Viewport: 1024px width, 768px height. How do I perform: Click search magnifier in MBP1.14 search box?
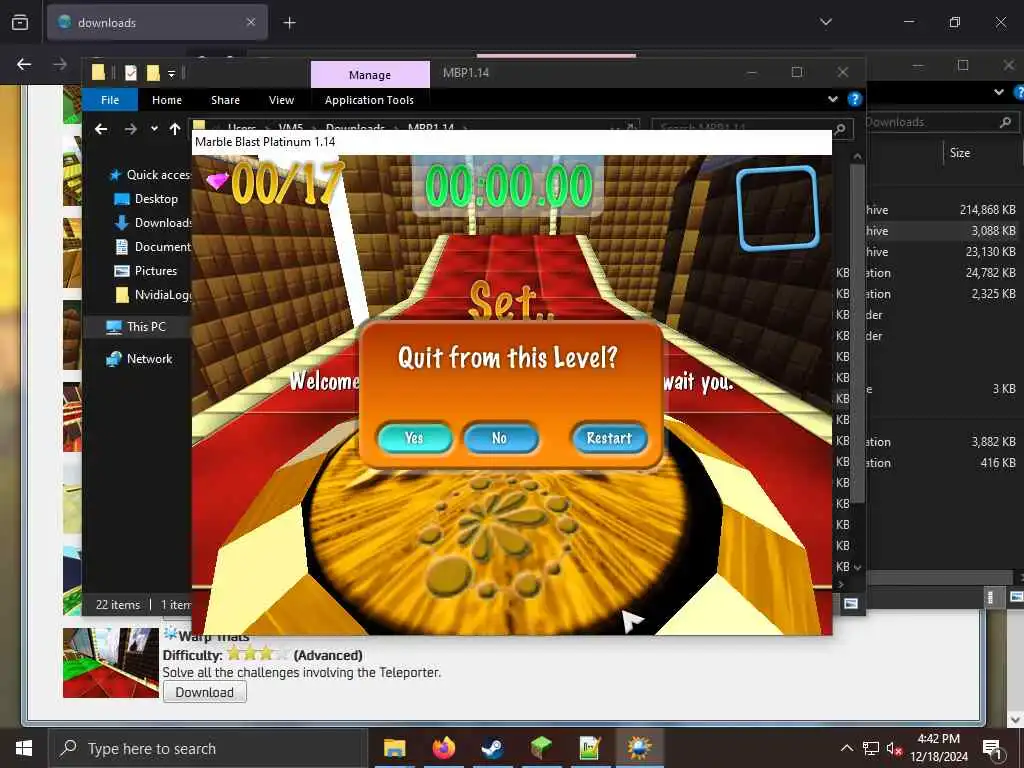pos(840,129)
